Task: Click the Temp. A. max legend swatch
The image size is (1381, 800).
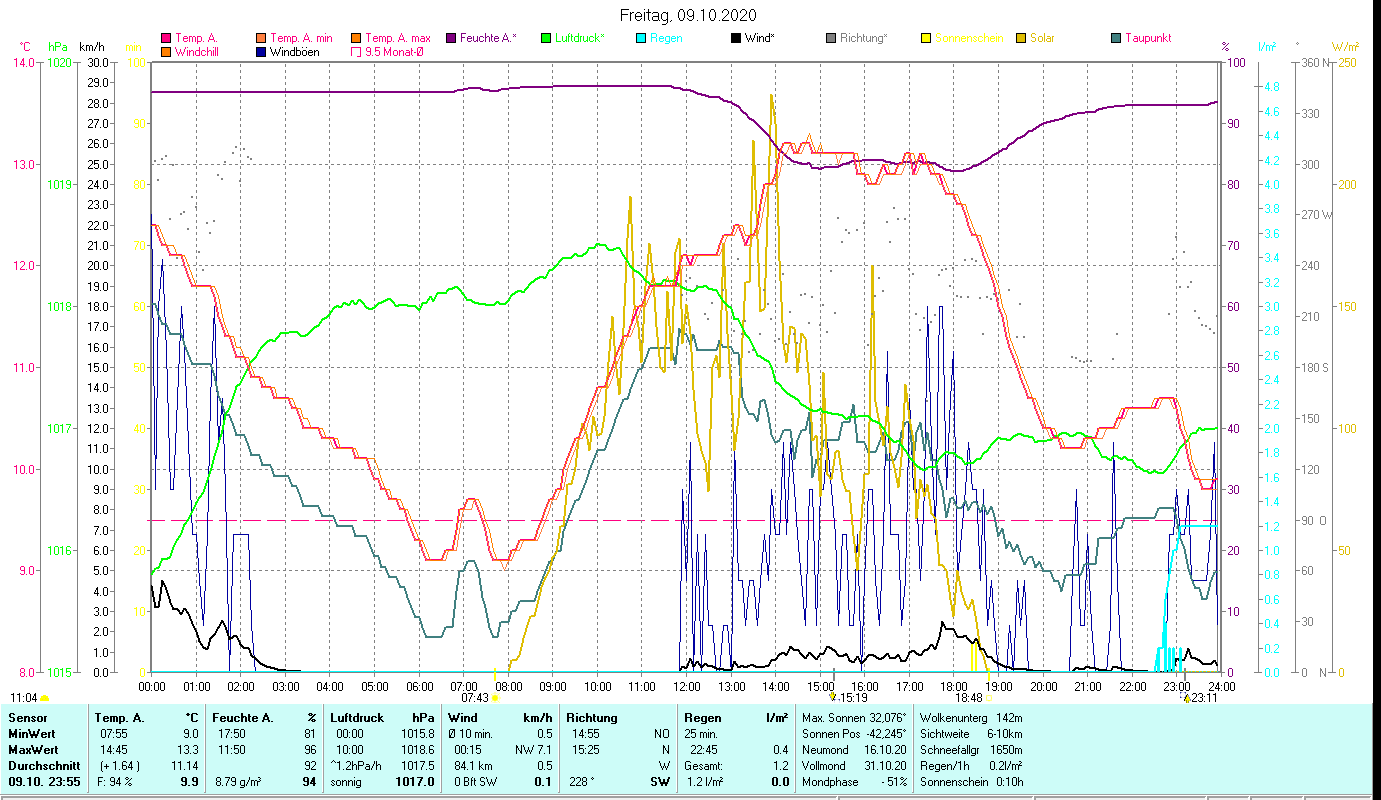Action: click(356, 38)
